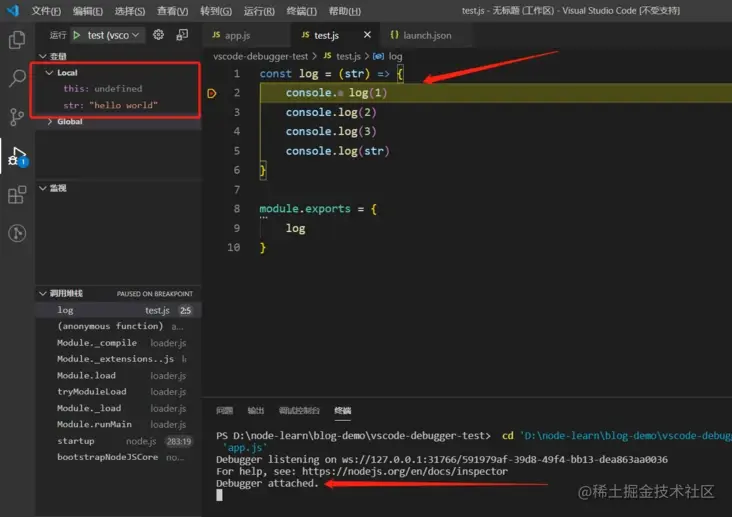This screenshot has width=732, height=517.
Task: Open the Extensions view
Action: (17, 195)
